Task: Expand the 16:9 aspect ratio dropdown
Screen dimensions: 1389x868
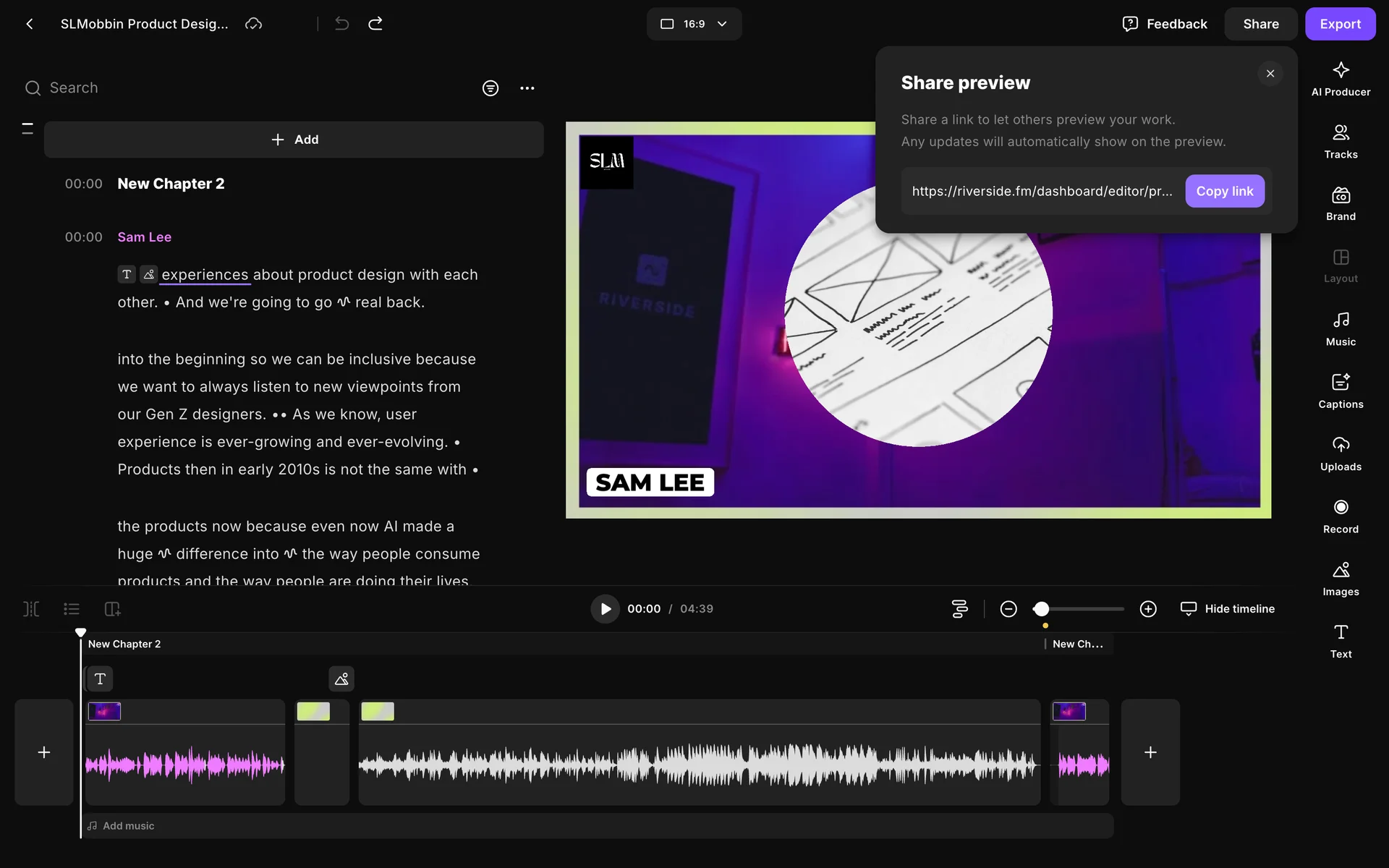Action: pos(694,24)
